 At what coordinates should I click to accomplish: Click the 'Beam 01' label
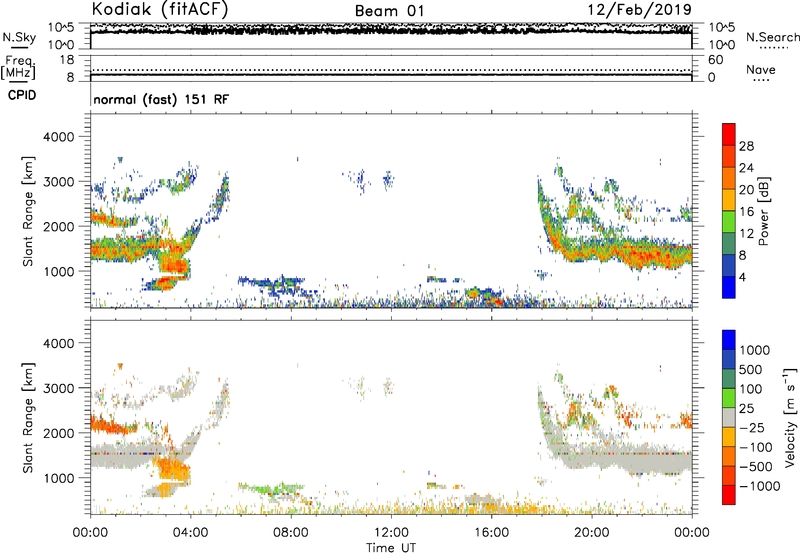pyautogui.click(x=389, y=11)
